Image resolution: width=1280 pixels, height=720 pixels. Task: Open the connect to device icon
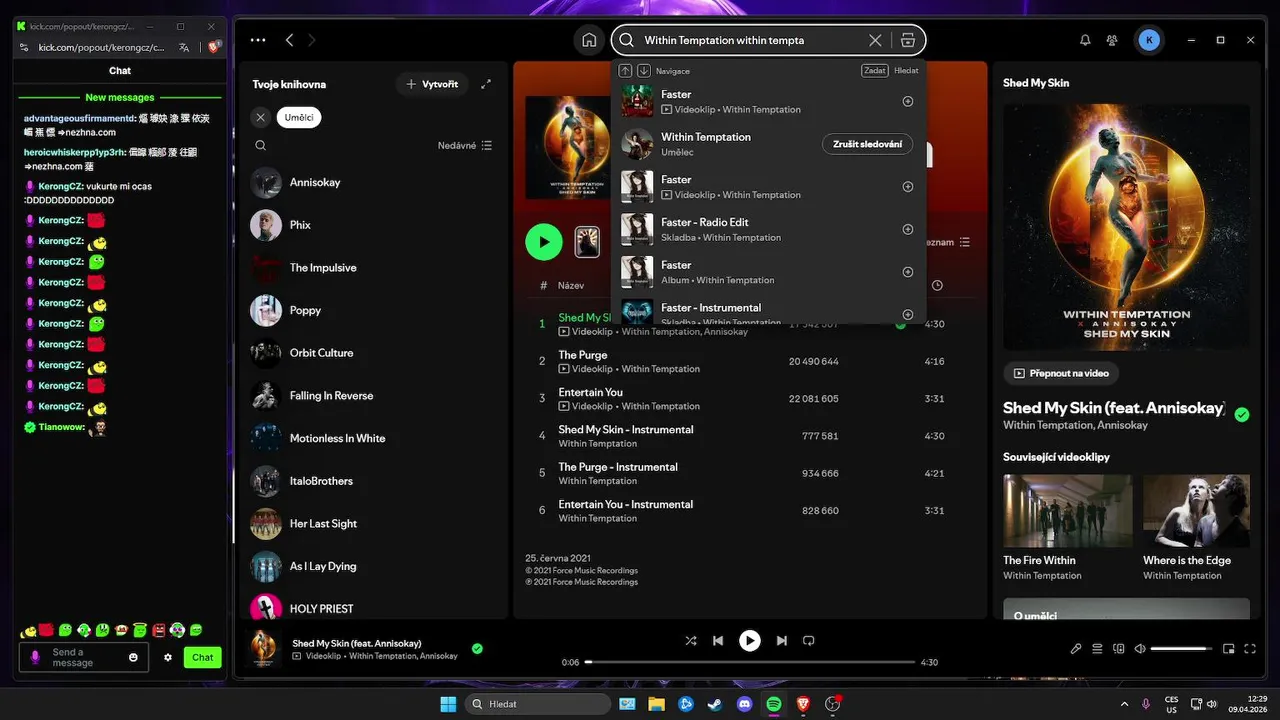[1119, 649]
